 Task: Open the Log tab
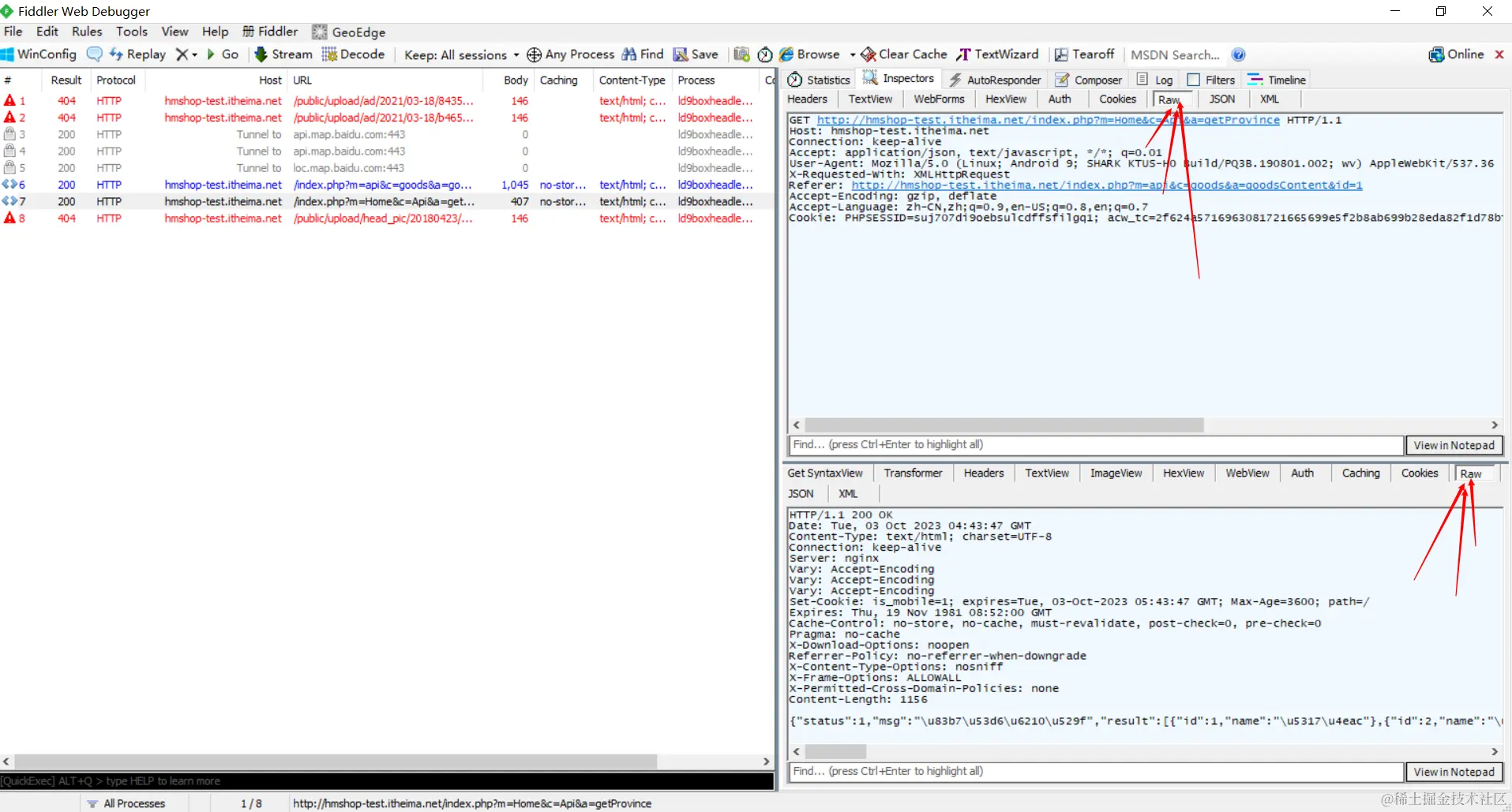tap(1155, 80)
